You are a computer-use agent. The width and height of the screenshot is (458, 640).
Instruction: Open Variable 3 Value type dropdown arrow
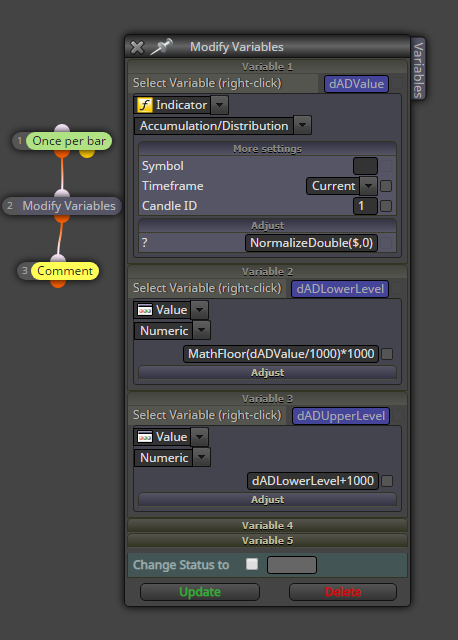(x=200, y=437)
